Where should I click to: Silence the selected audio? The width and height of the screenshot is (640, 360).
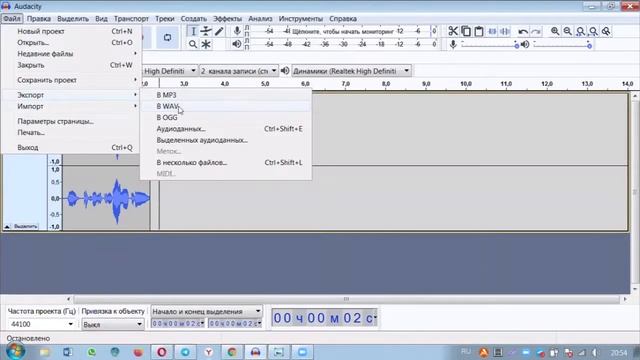[505, 31]
